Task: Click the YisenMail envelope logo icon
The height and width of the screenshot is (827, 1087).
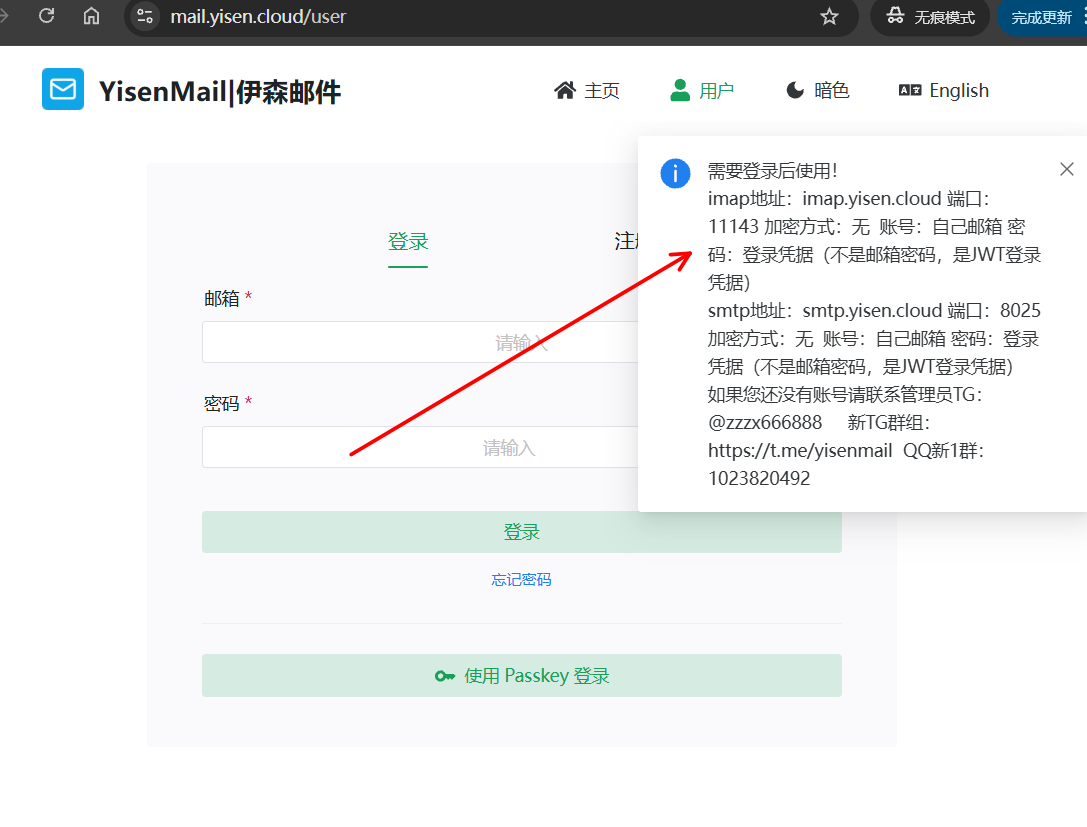Action: click(63, 89)
